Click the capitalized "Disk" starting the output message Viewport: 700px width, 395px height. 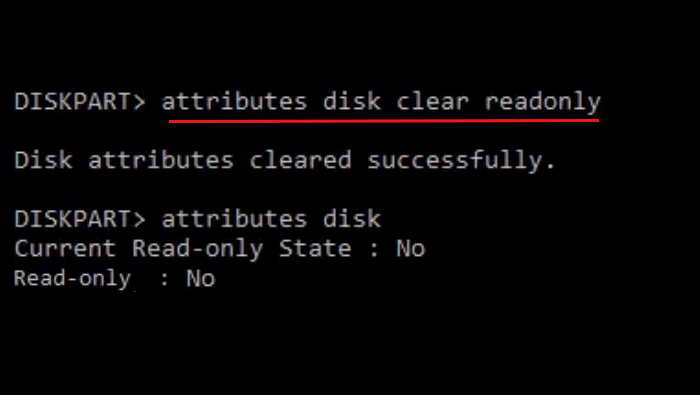pyautogui.click(x=43, y=160)
